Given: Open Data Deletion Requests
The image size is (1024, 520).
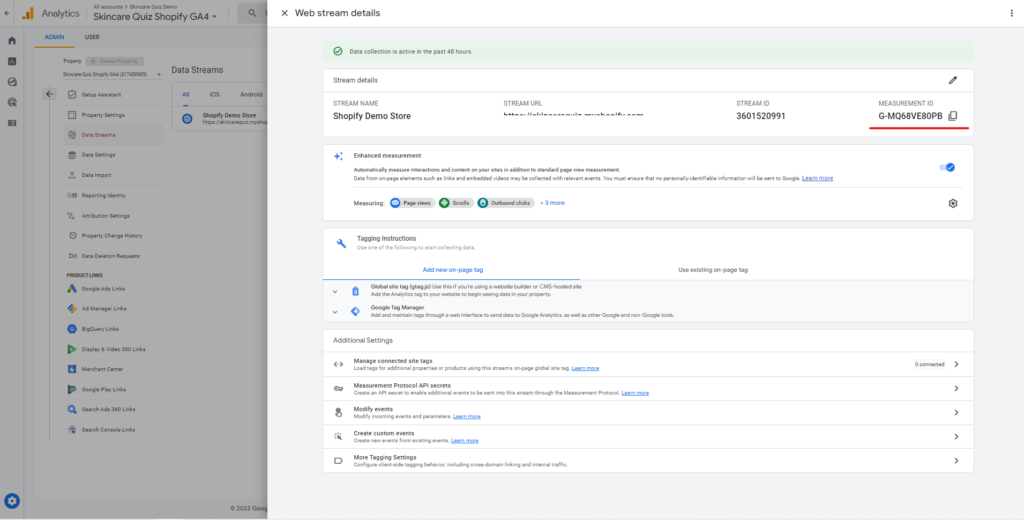Looking at the screenshot, I should click(114, 256).
